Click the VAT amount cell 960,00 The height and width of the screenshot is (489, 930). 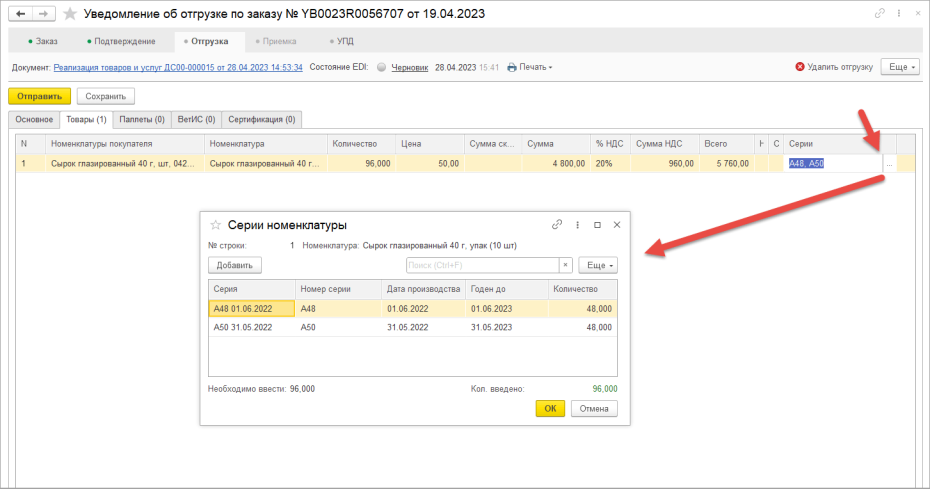665,164
